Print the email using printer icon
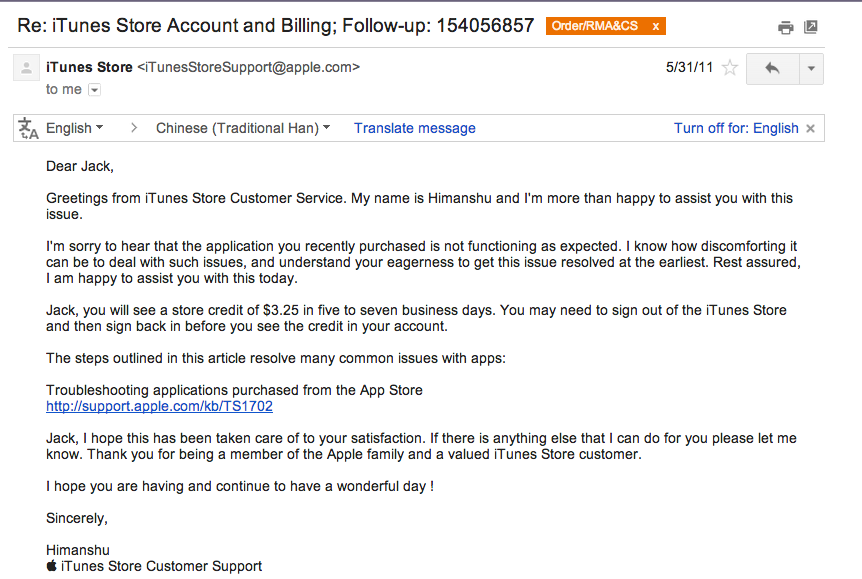The image size is (862, 579). (x=786, y=27)
